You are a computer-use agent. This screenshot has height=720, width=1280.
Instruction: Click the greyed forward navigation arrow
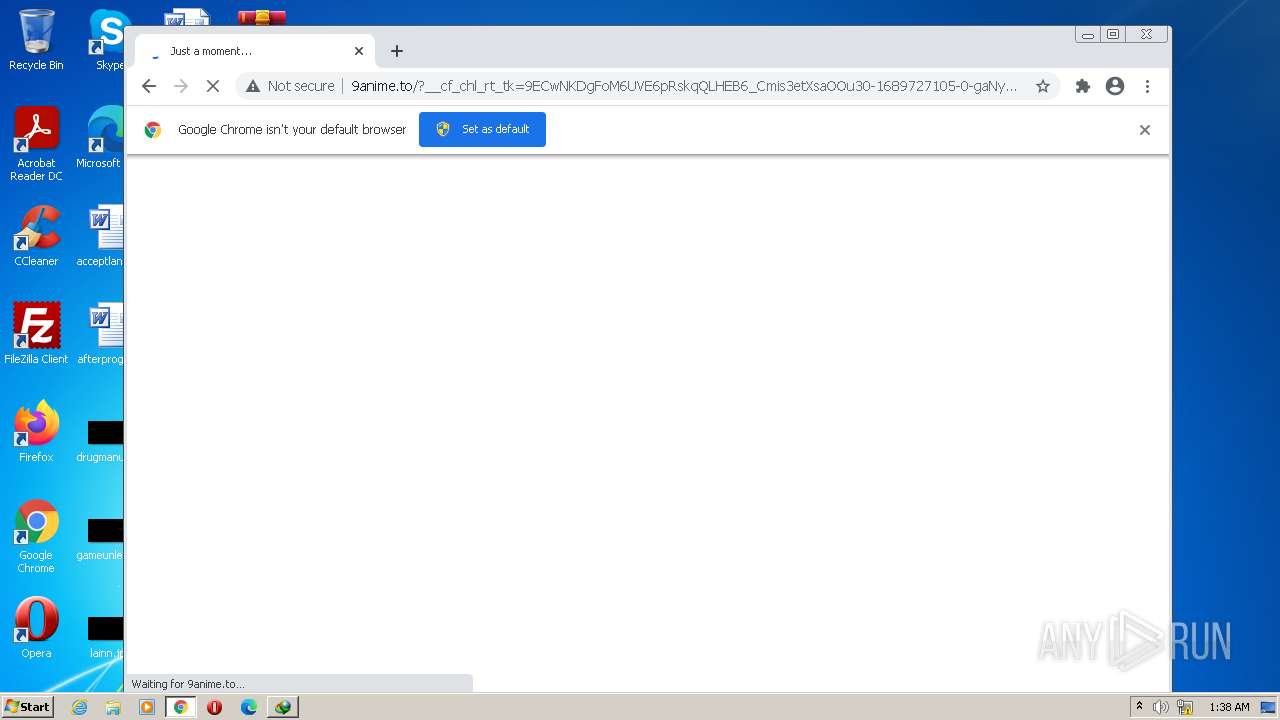tap(181, 86)
